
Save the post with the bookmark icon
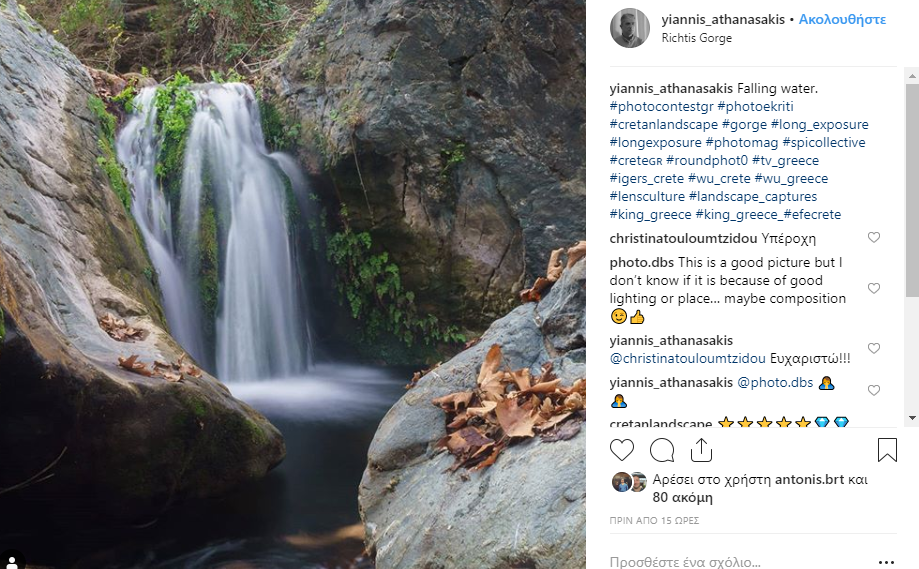pos(887,450)
